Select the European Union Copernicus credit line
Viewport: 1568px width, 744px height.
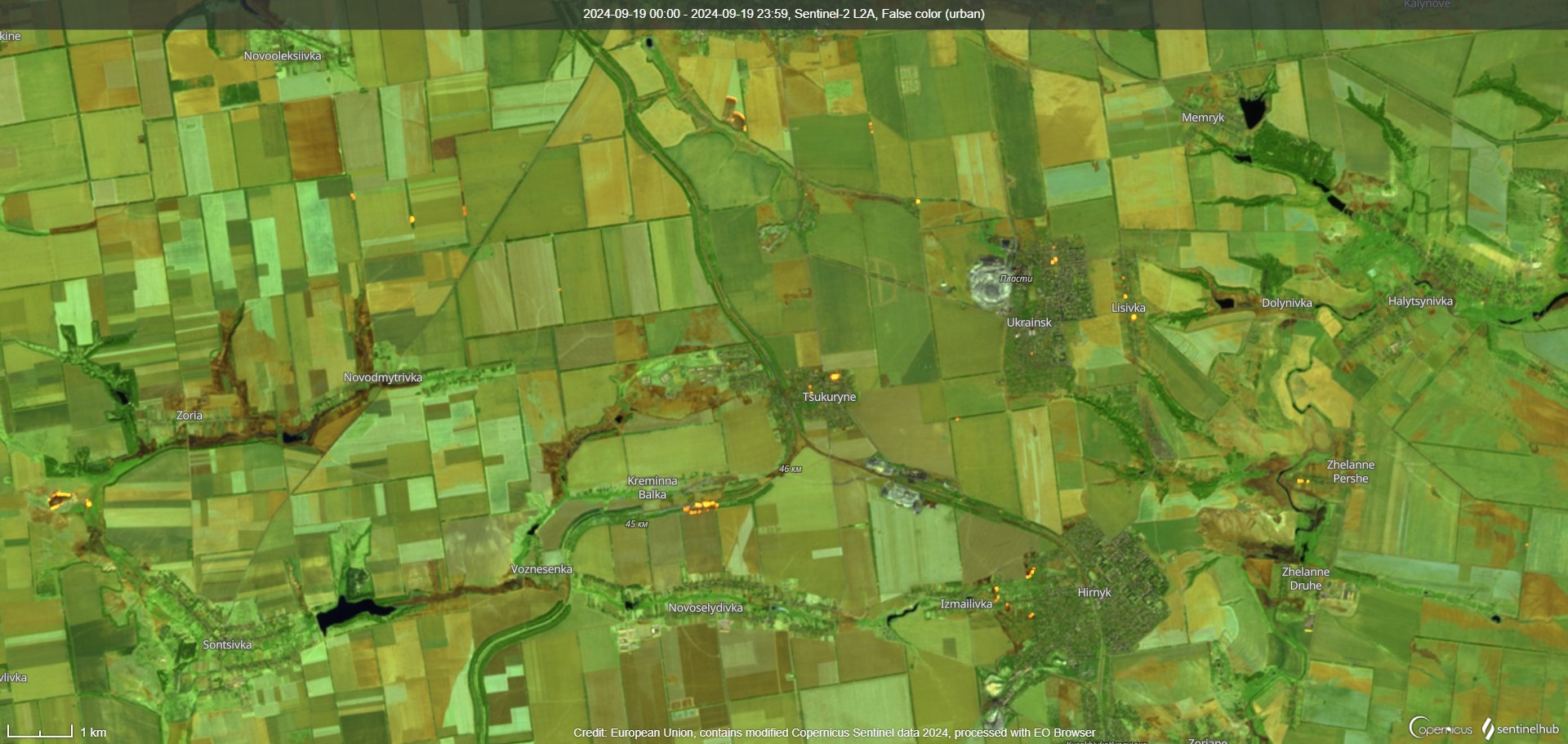tap(835, 733)
